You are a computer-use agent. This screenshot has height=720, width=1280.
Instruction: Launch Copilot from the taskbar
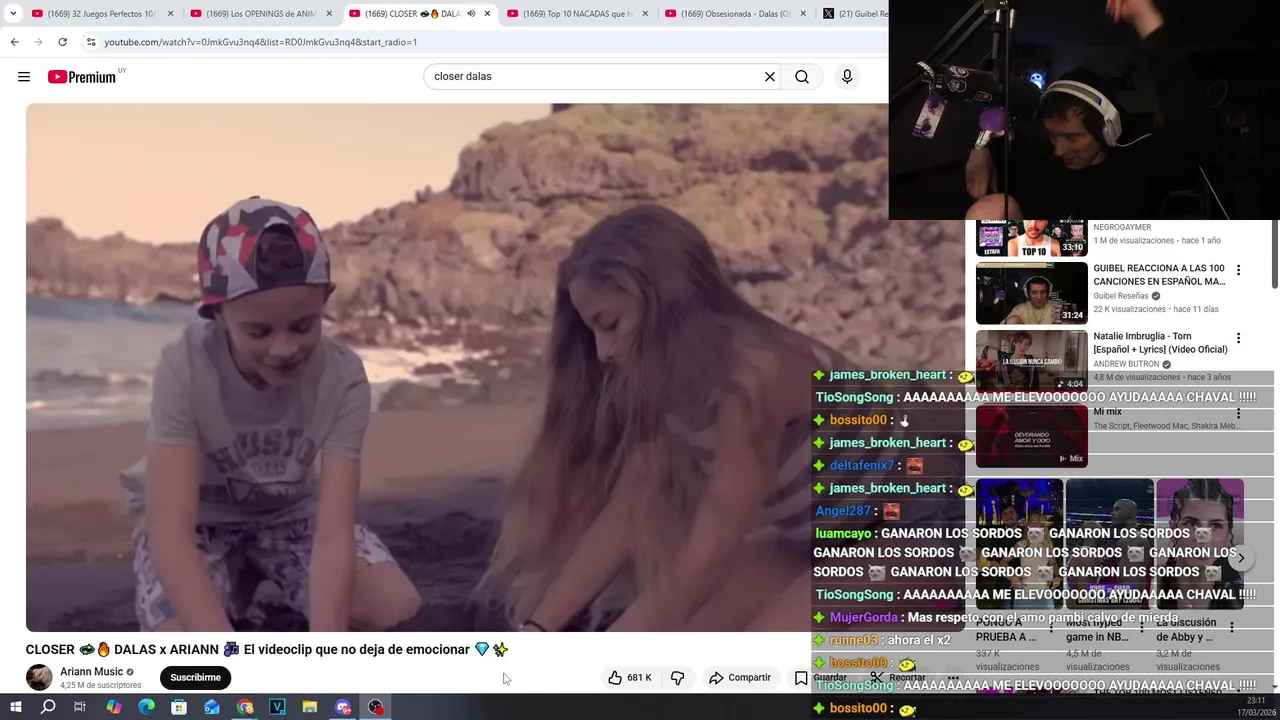point(113,707)
